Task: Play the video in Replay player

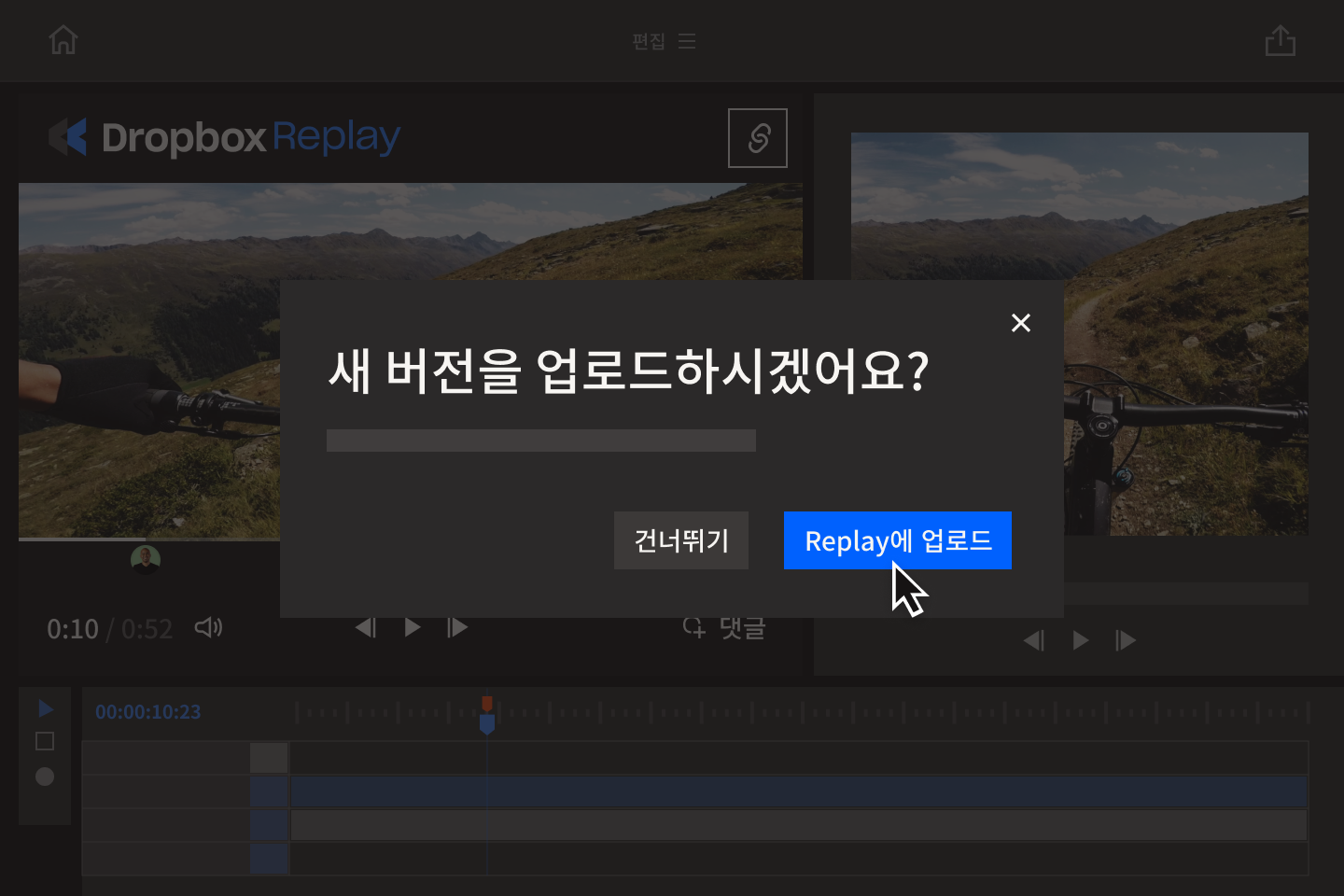Action: pyautogui.click(x=412, y=627)
